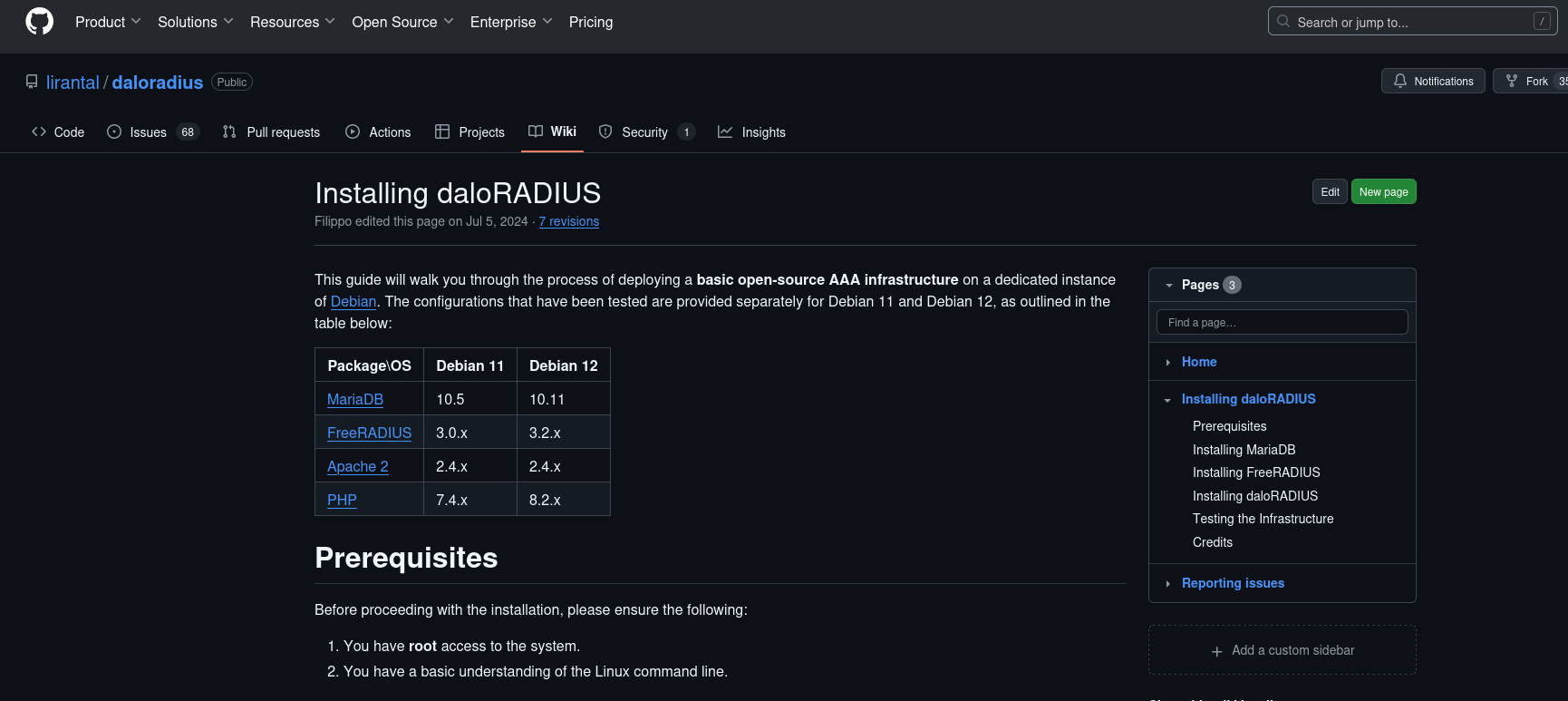Jump to Testing the Infrastructure section
Image resolution: width=1568 pixels, height=701 pixels.
[x=1263, y=519]
